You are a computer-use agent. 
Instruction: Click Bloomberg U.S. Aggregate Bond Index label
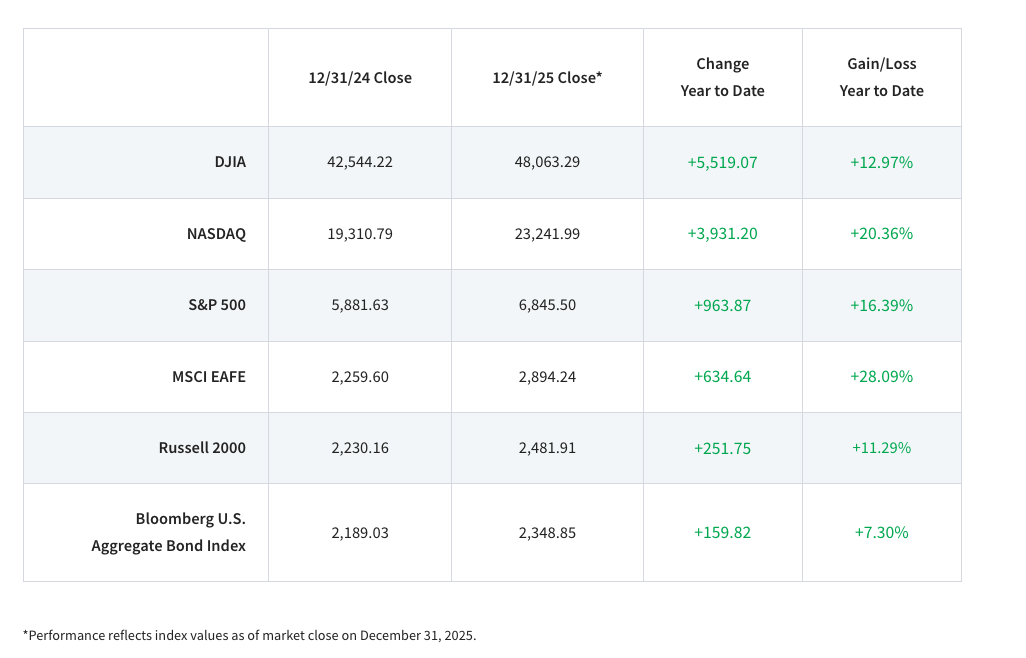(x=168, y=532)
